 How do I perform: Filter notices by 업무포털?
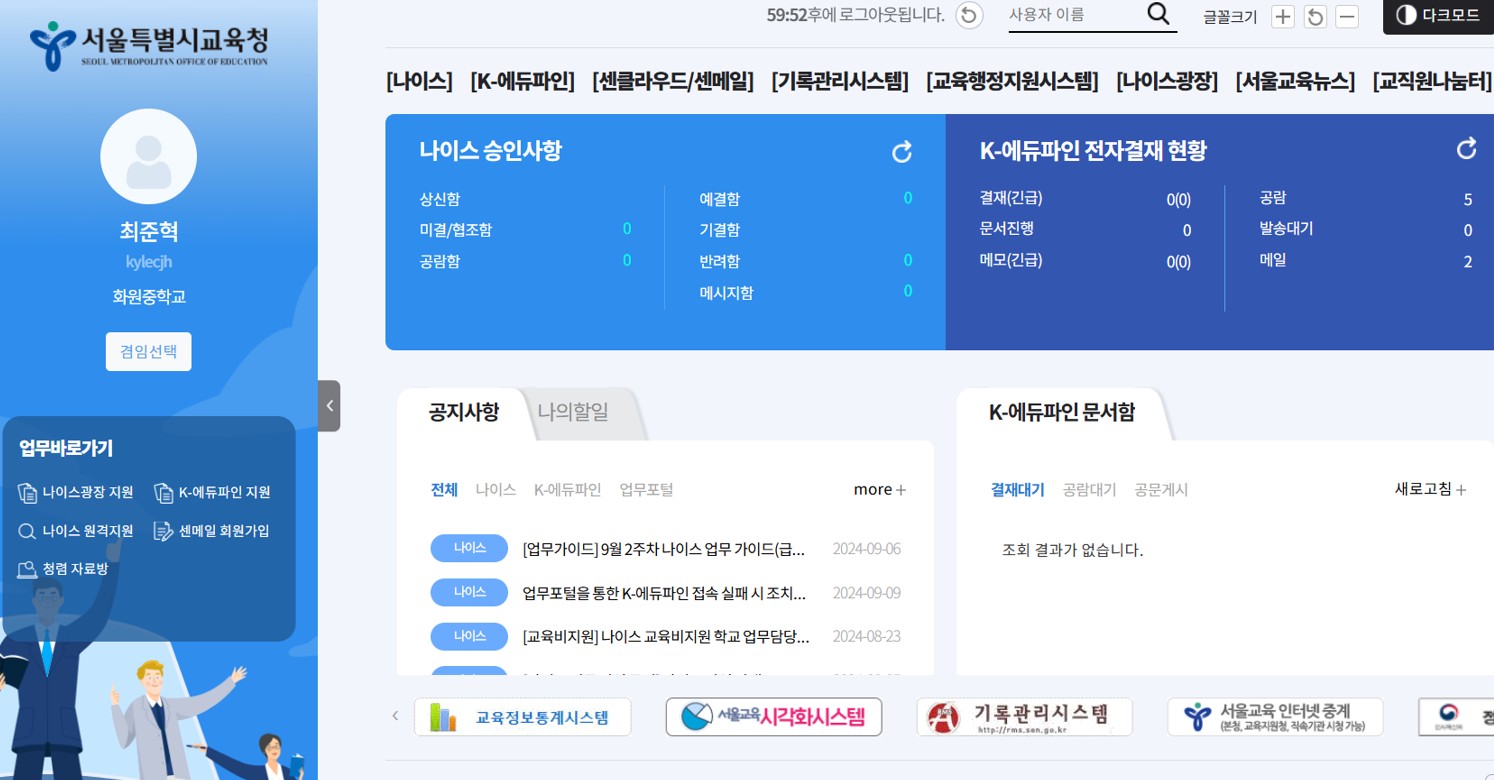[647, 490]
